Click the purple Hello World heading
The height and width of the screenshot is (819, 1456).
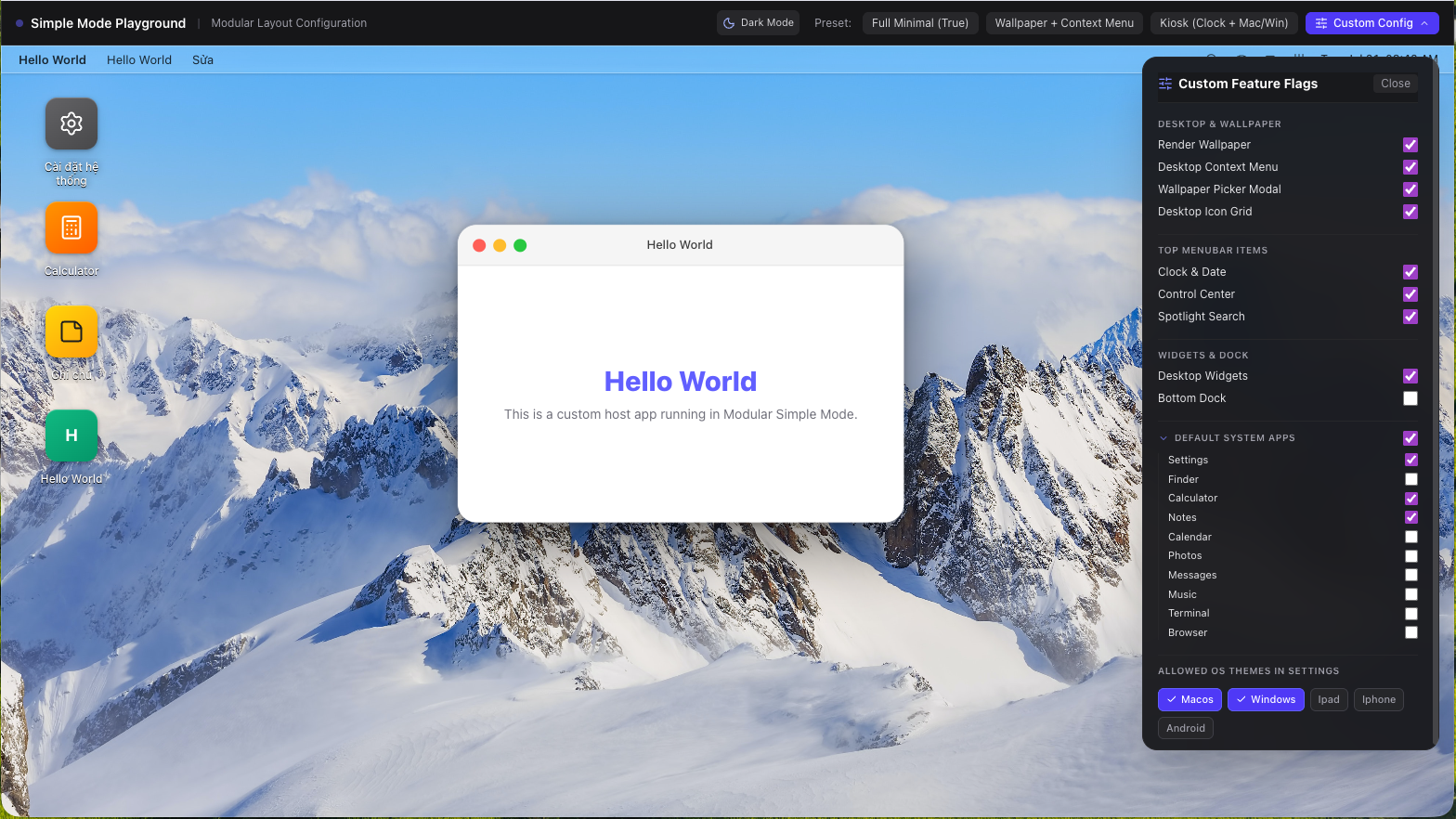681,382
